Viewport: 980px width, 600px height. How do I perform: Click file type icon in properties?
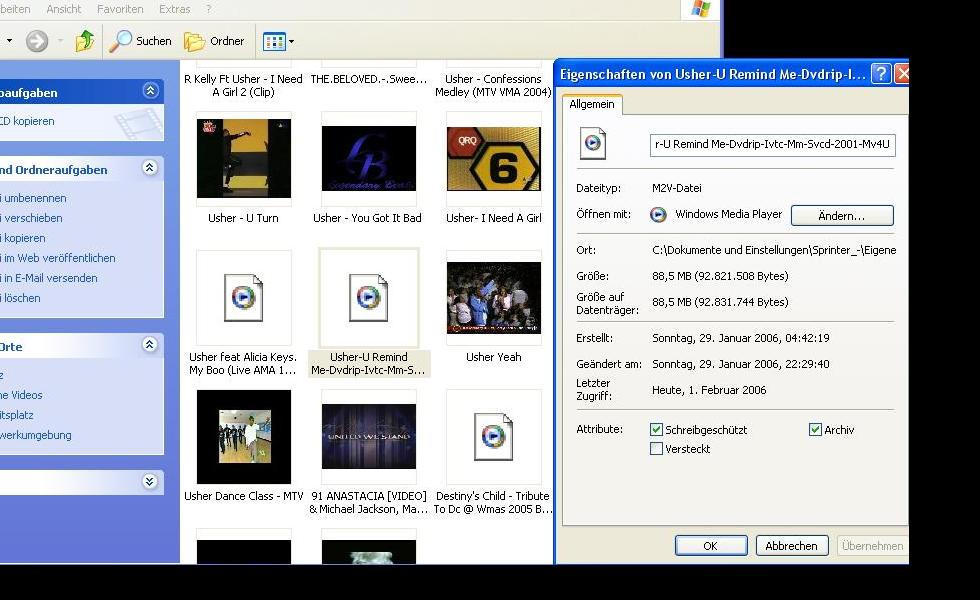[x=592, y=144]
